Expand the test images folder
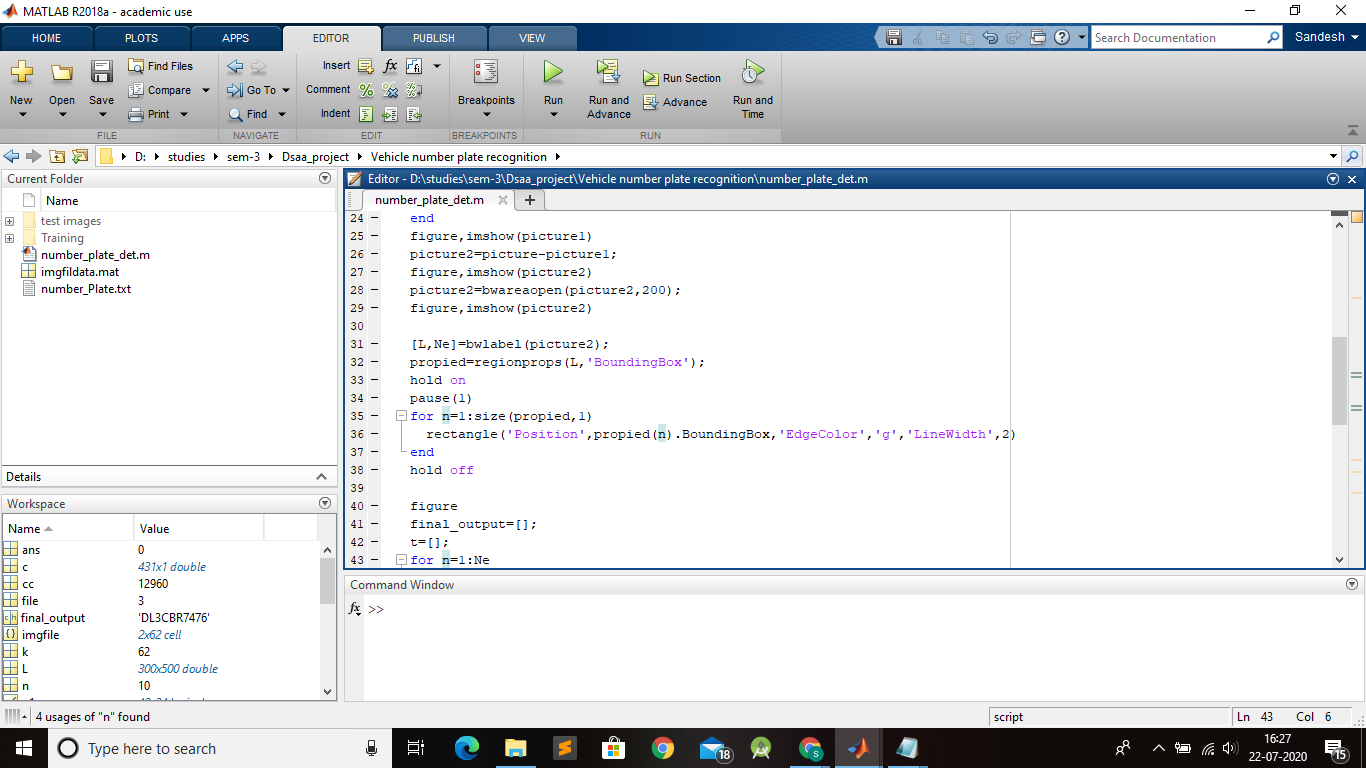 tap(10, 221)
